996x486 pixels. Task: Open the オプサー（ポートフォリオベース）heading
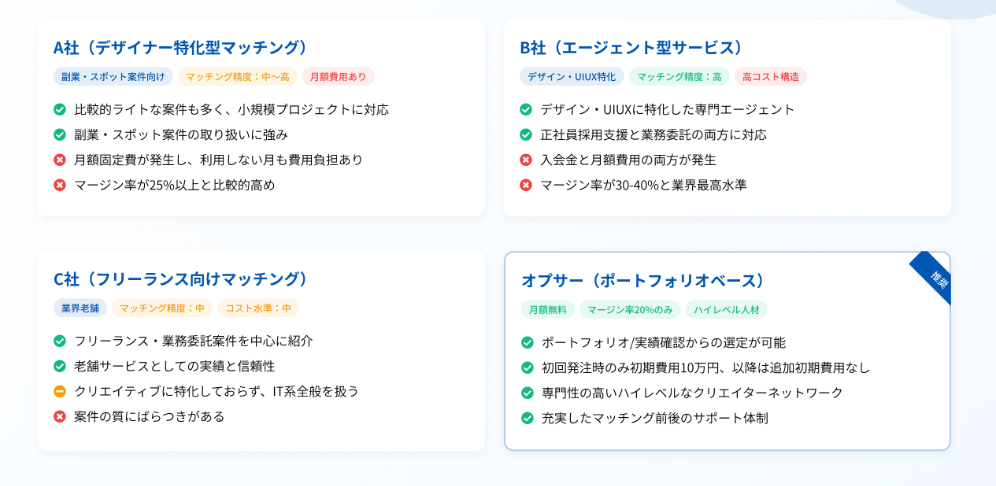647,281
